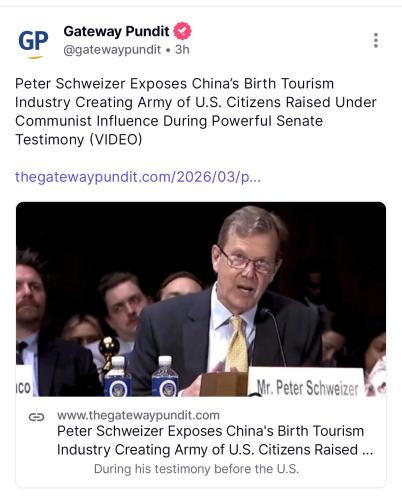Click the www.thegatewaypundit.com domain label

point(138,415)
